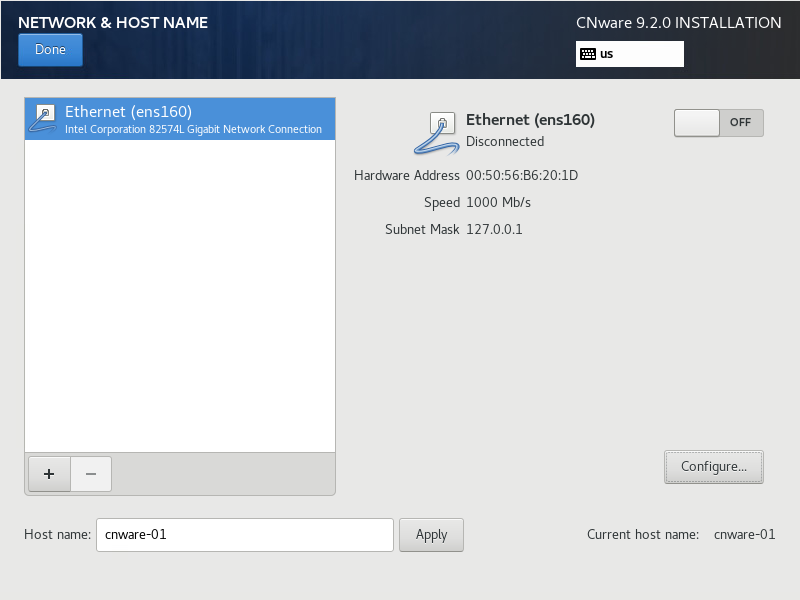This screenshot has width=800, height=600.
Task: Click the large Ethernet icon in the details pane
Action: pyautogui.click(x=436, y=133)
